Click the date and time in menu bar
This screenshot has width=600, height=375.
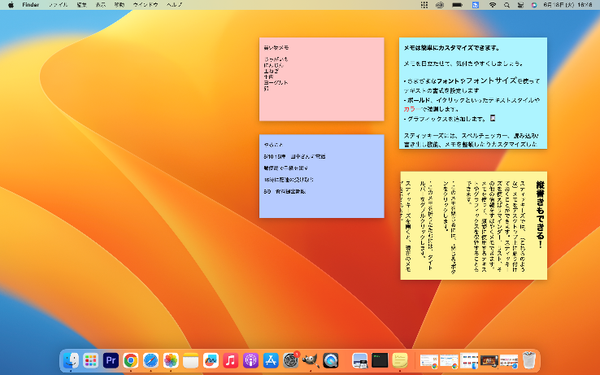pyautogui.click(x=568, y=5)
